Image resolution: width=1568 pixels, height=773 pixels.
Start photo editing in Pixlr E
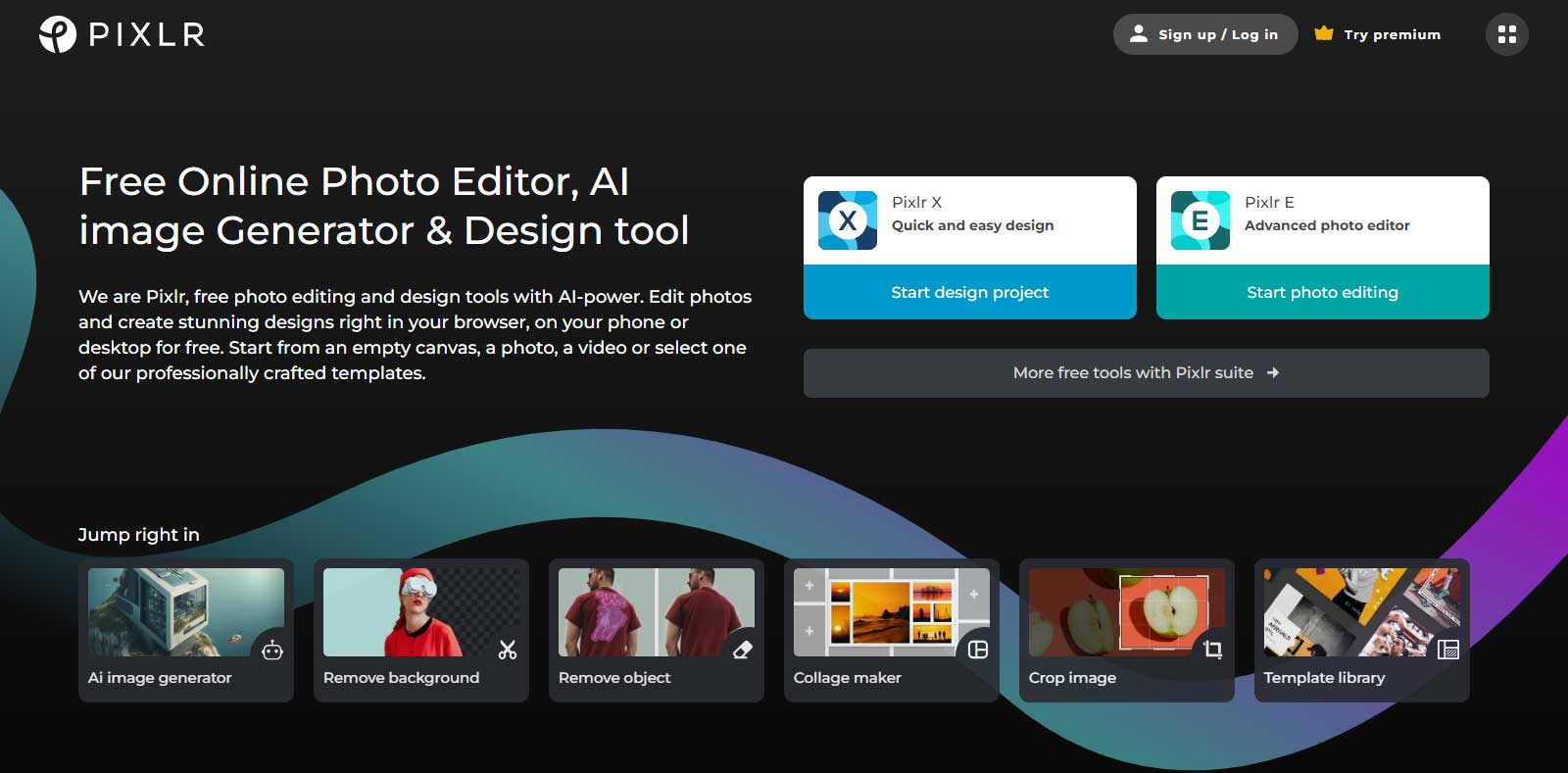1323,292
